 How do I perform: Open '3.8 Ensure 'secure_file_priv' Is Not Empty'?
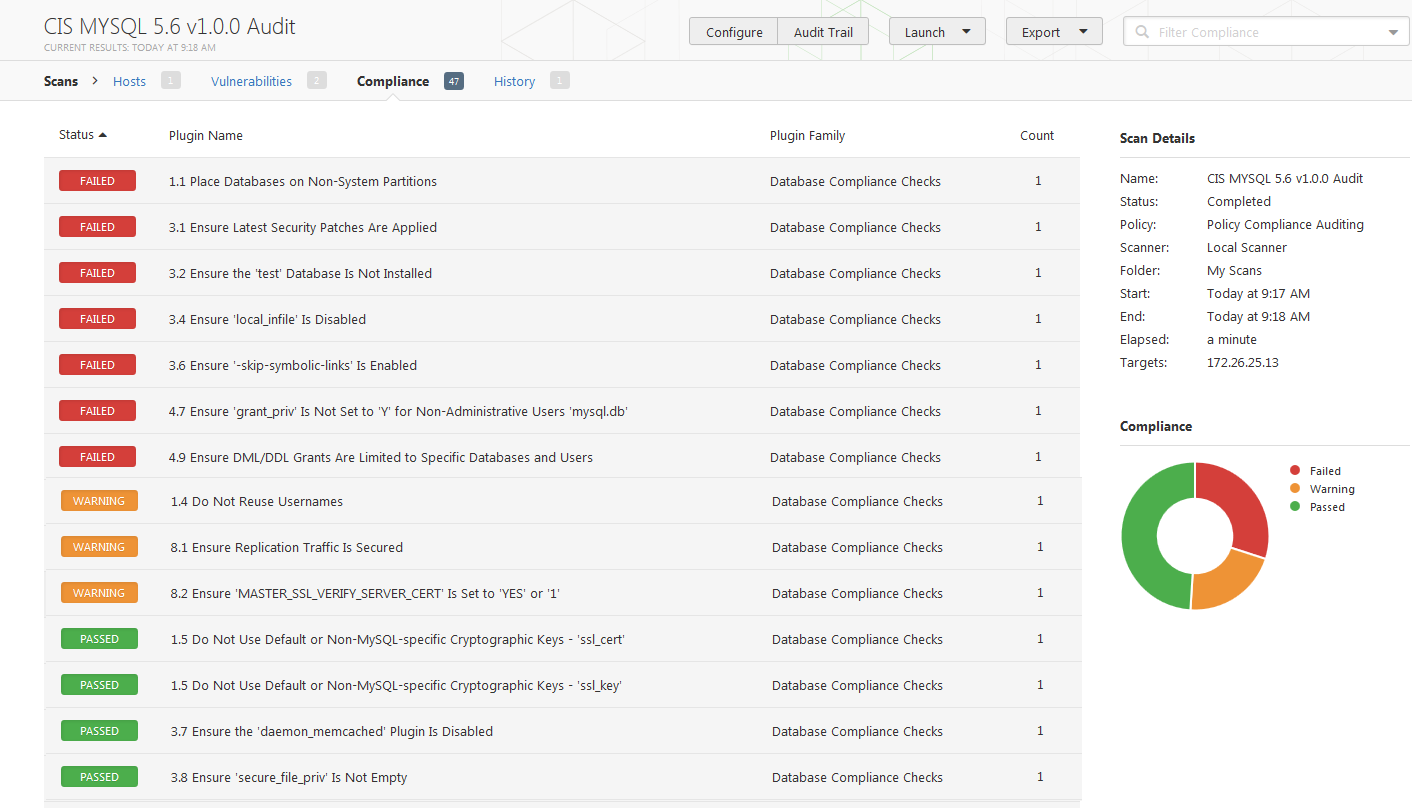click(289, 777)
